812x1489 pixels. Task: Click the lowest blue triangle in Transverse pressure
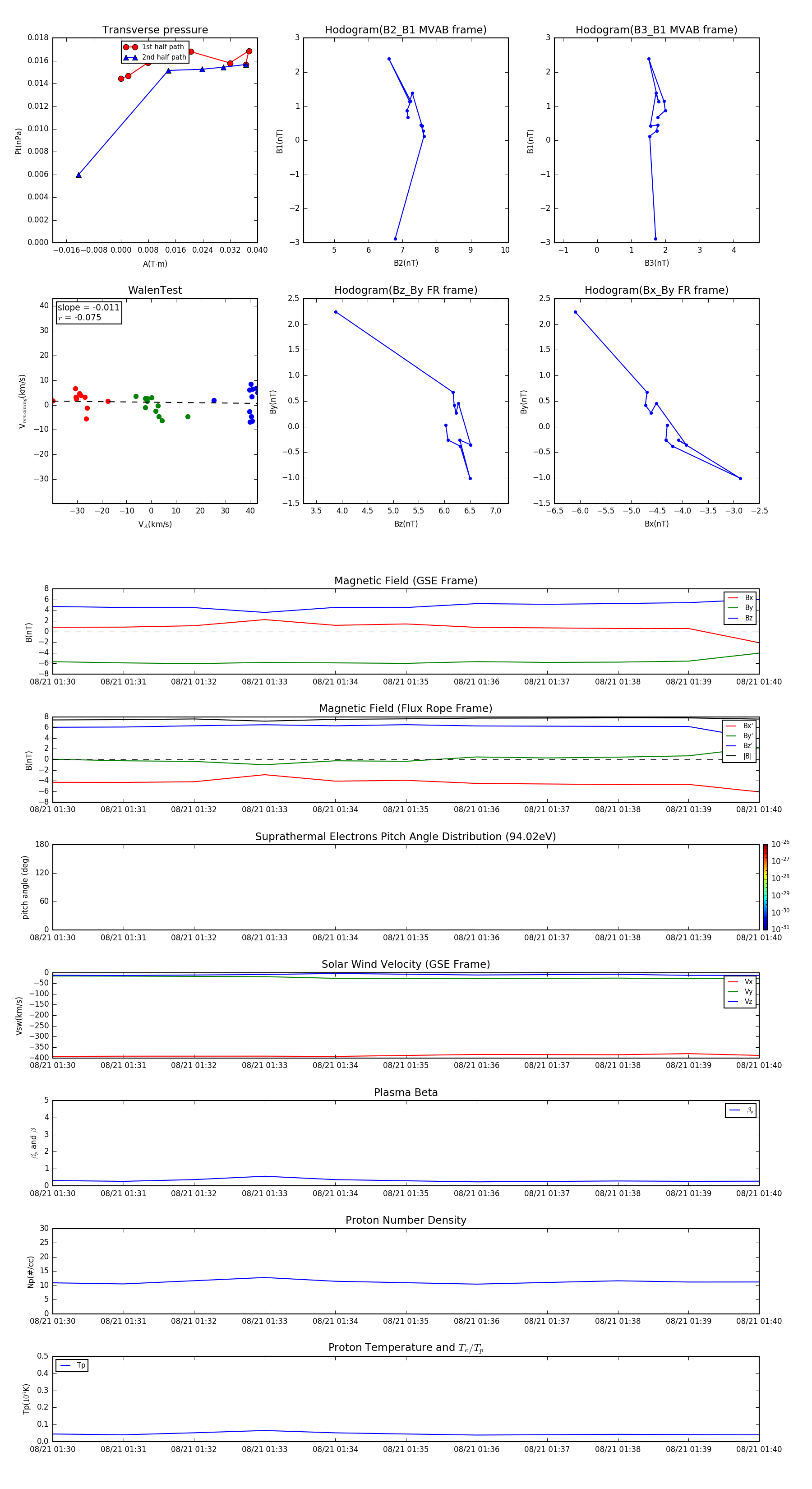point(78,175)
